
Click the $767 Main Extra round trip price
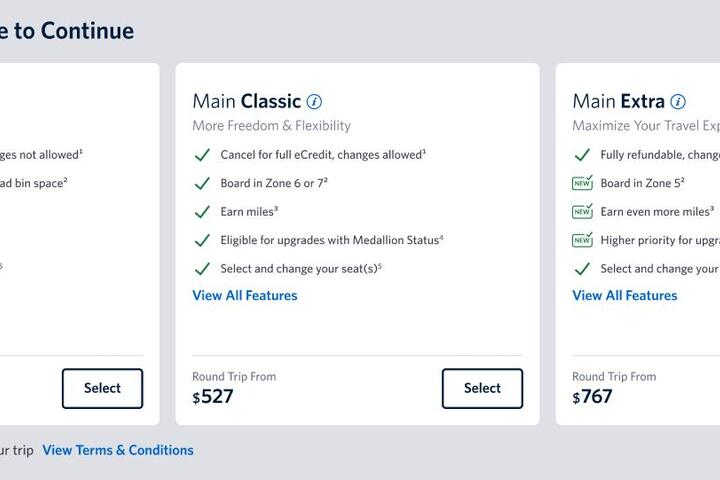coord(593,397)
